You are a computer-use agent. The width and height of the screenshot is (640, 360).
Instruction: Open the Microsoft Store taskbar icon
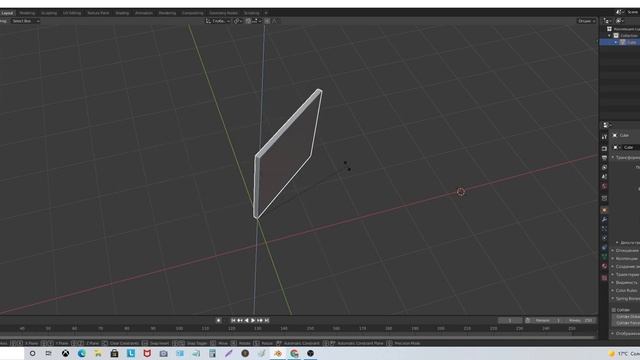click(x=114, y=353)
